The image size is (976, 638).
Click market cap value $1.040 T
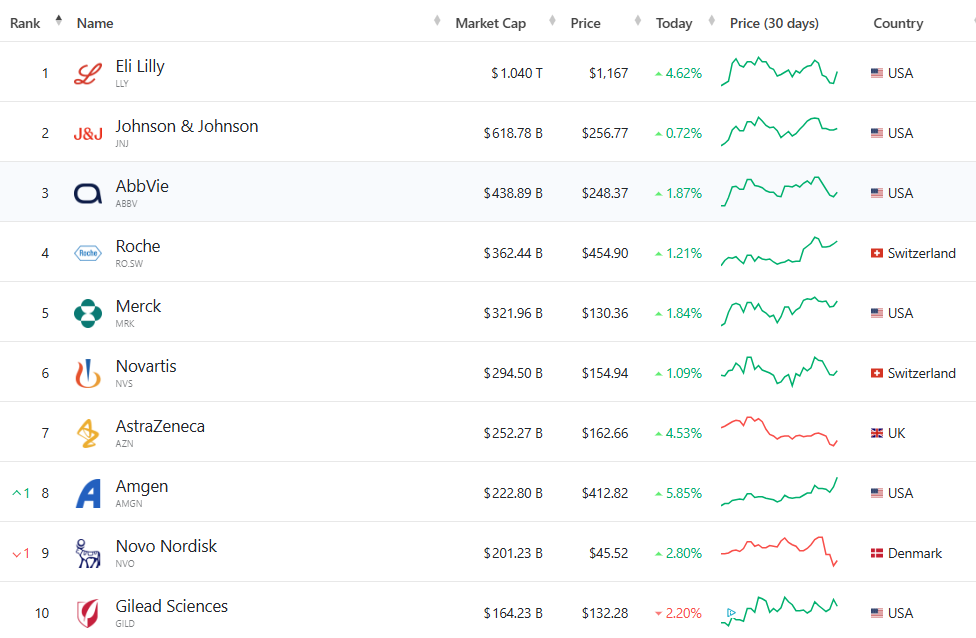click(x=517, y=73)
